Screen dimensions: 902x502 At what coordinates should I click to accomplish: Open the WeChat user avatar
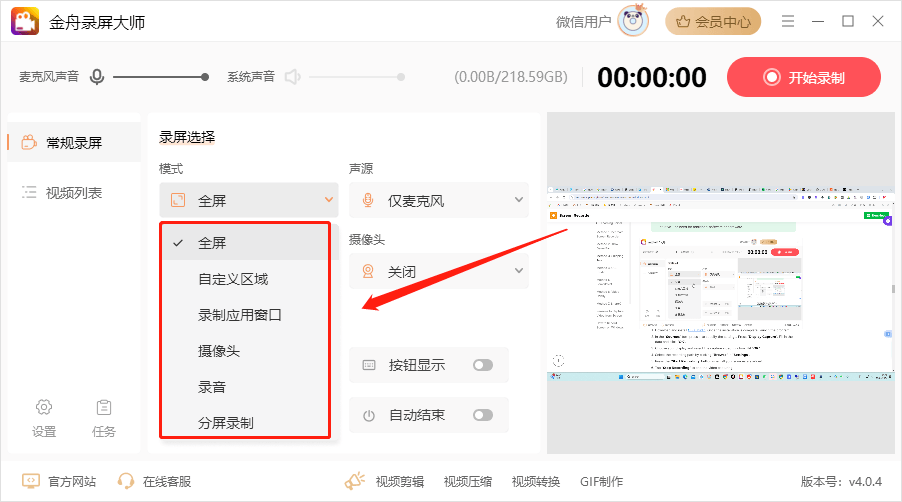pyautogui.click(x=633, y=21)
